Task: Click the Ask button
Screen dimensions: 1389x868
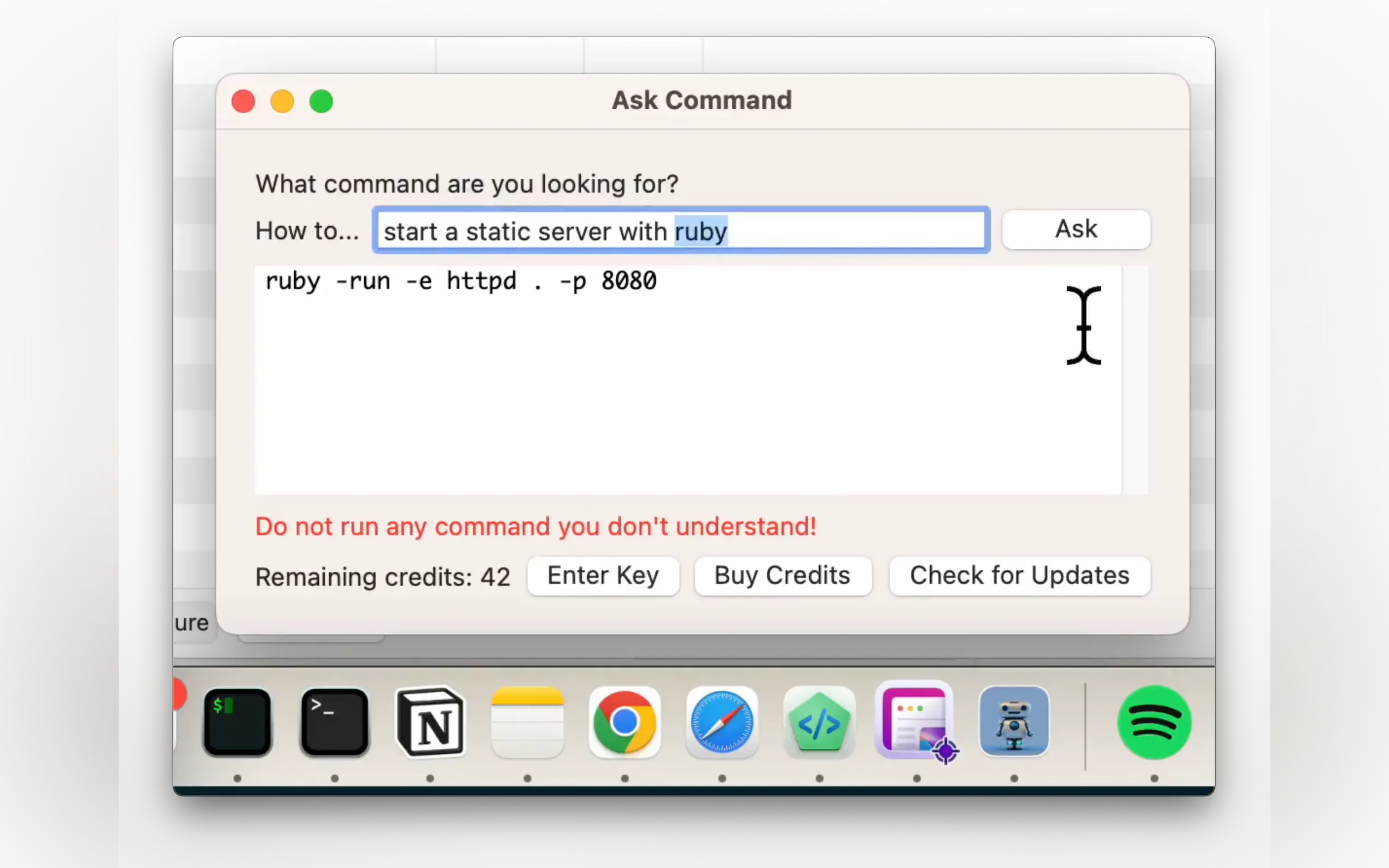Action: click(x=1076, y=230)
